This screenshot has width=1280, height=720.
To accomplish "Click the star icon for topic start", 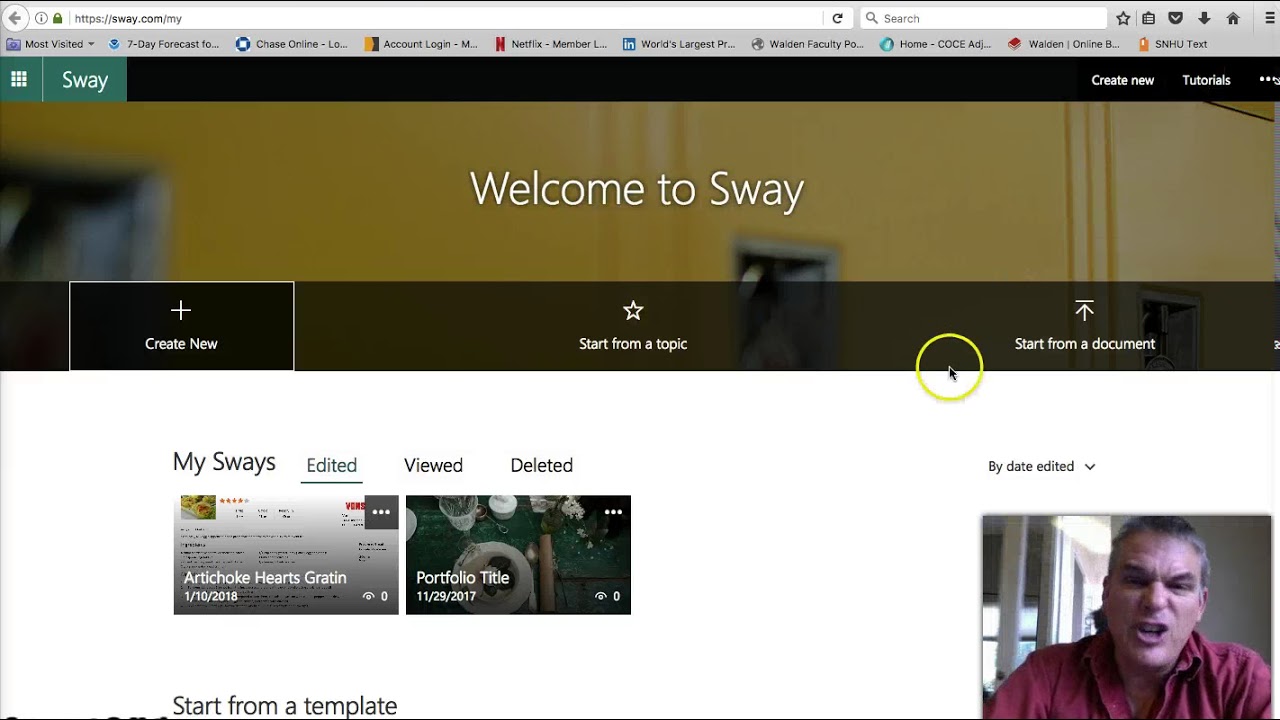I will click(x=633, y=311).
